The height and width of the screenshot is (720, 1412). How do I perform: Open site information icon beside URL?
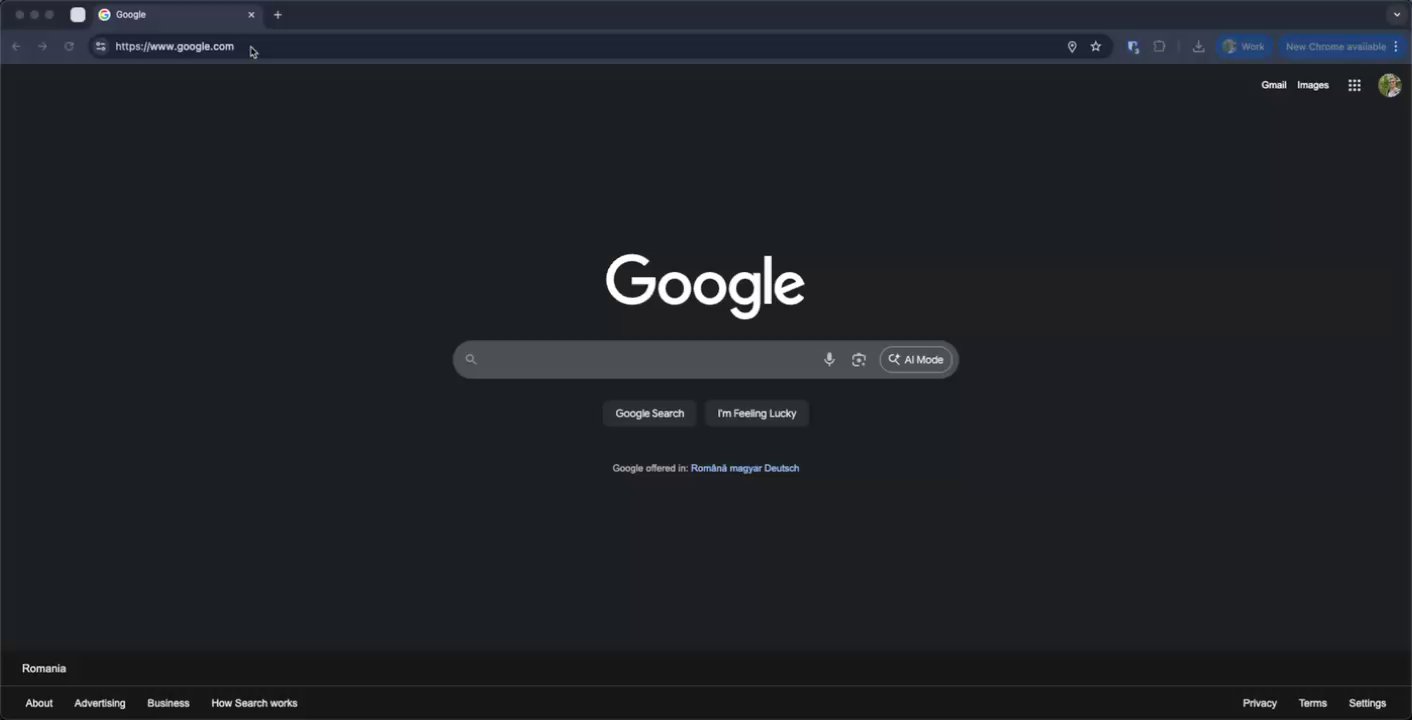[x=100, y=46]
